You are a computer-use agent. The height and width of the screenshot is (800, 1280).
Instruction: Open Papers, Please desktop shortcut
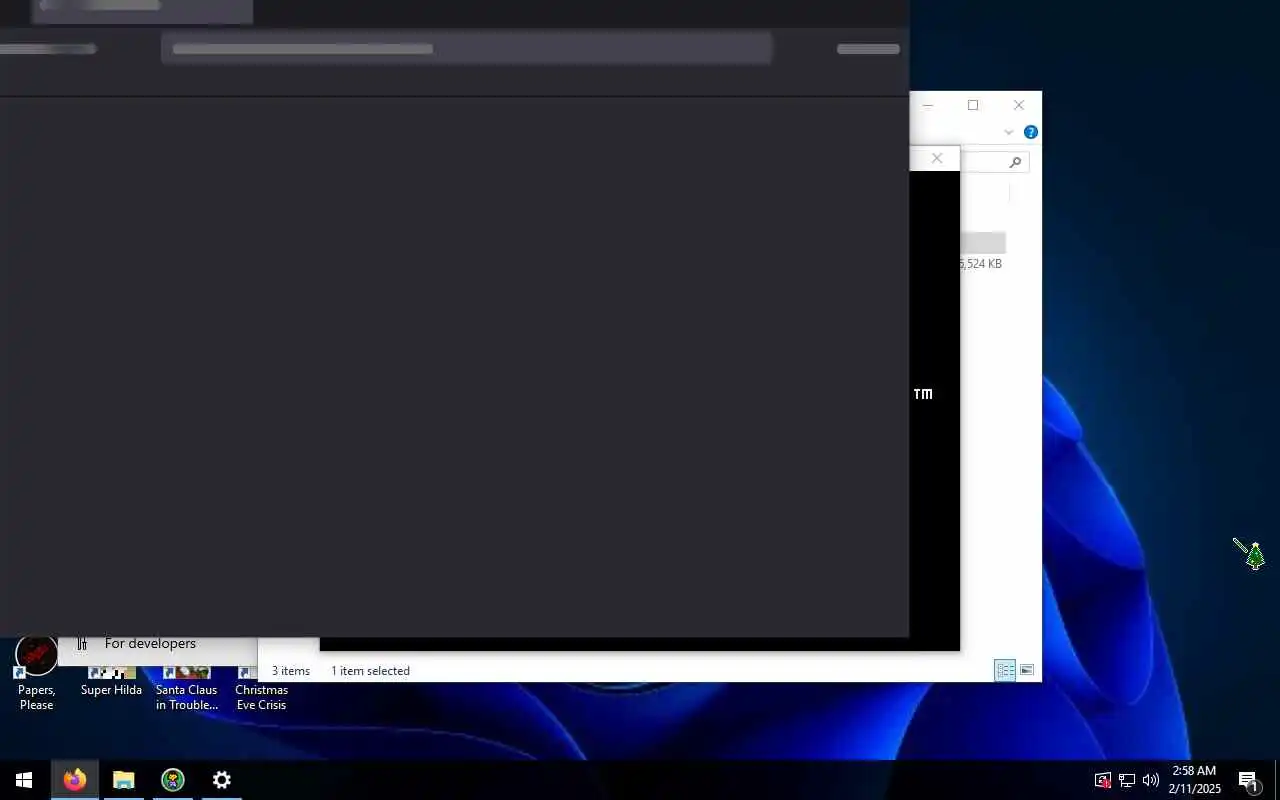click(36, 672)
